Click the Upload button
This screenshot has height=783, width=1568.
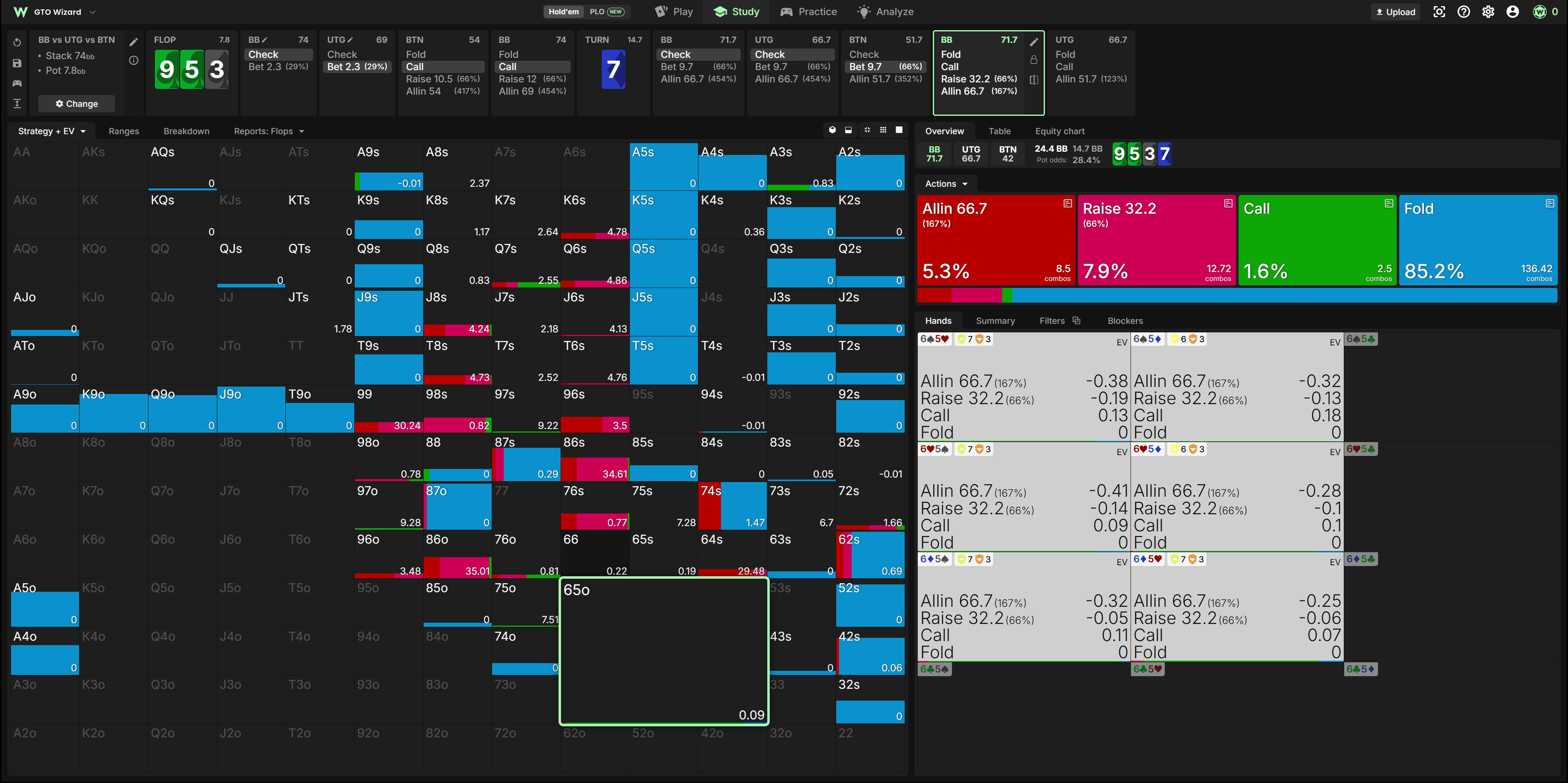click(x=1396, y=11)
